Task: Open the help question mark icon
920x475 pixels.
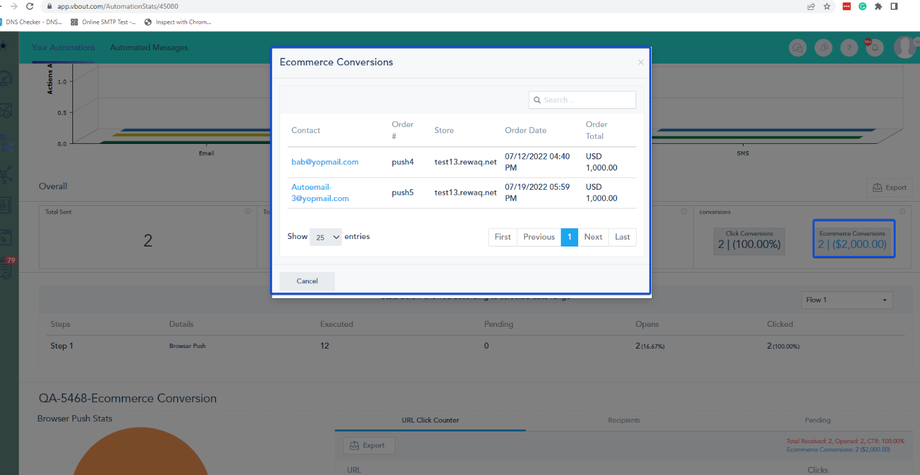Action: pyautogui.click(x=849, y=48)
